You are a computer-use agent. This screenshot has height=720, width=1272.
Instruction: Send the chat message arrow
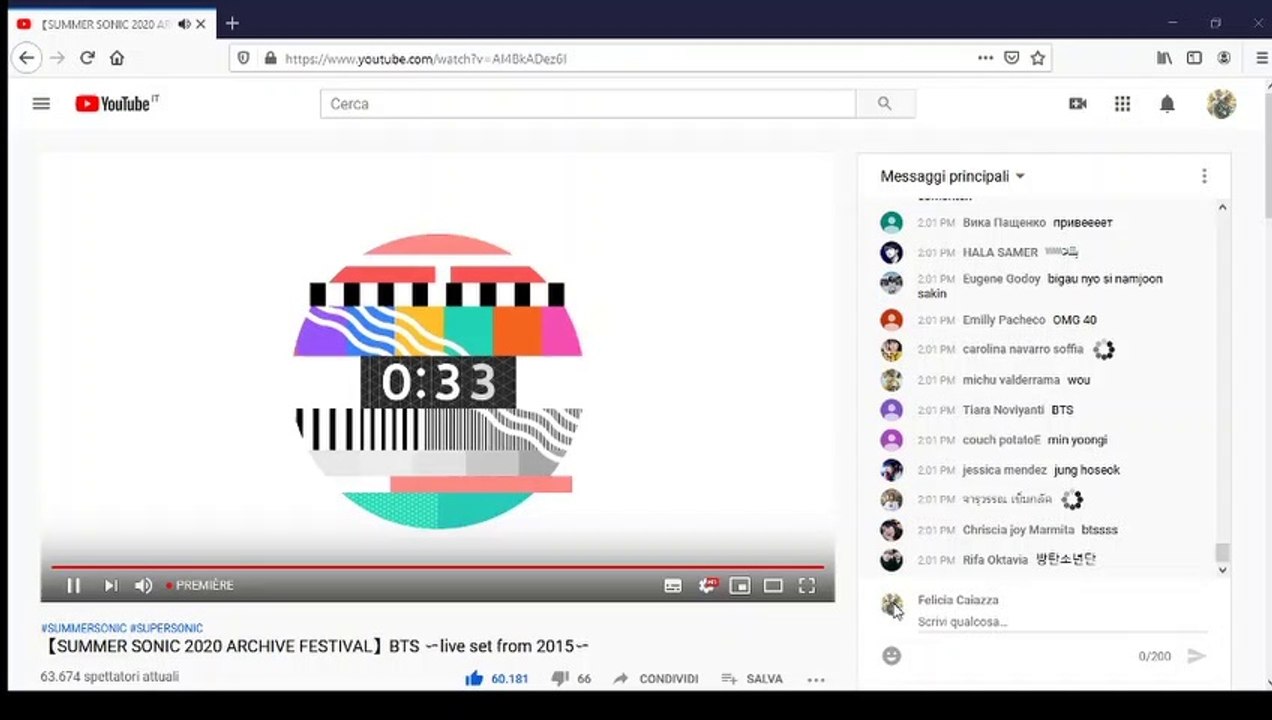(1196, 656)
